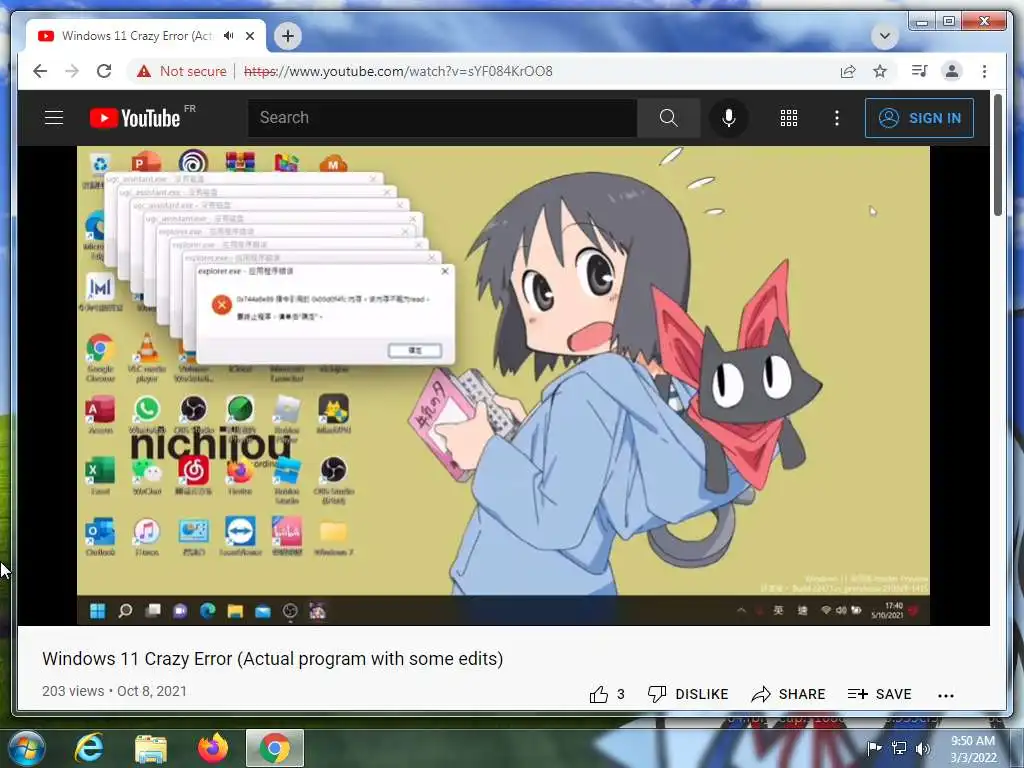Launch Firefox from taskbar
The width and height of the screenshot is (1024, 768).
point(213,748)
